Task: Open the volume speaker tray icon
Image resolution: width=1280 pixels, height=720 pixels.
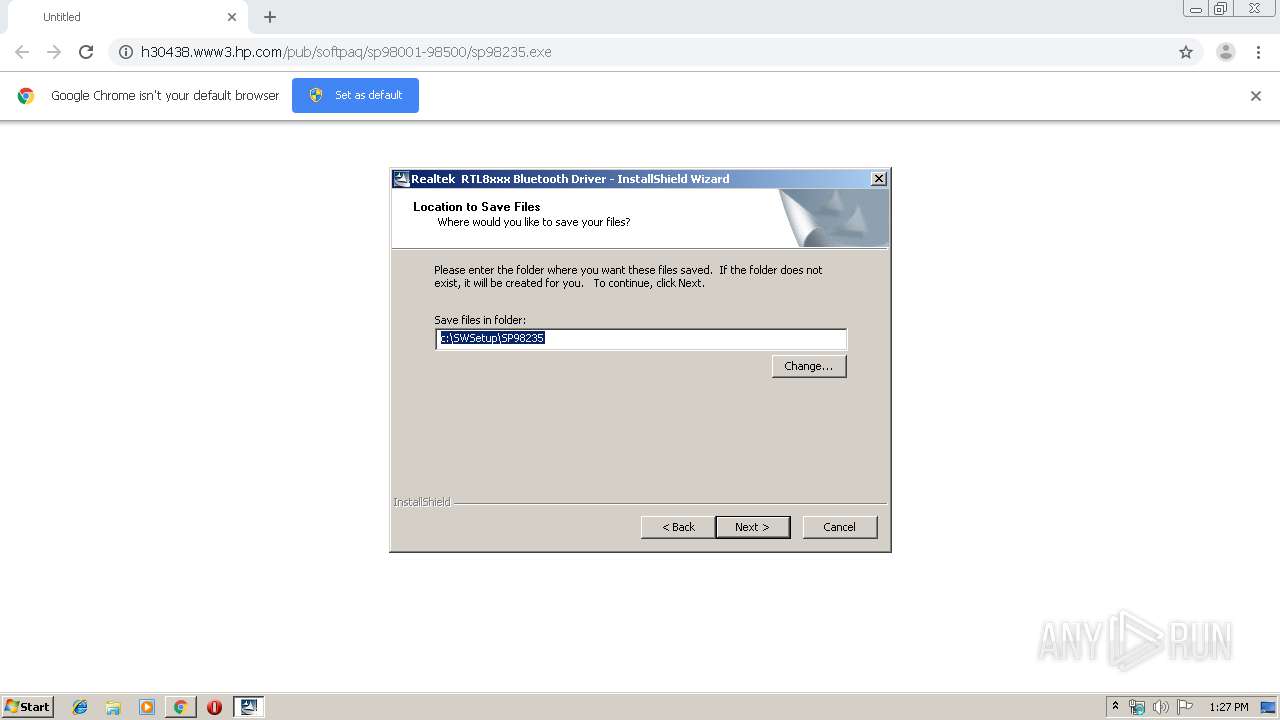Action: pos(1161,707)
